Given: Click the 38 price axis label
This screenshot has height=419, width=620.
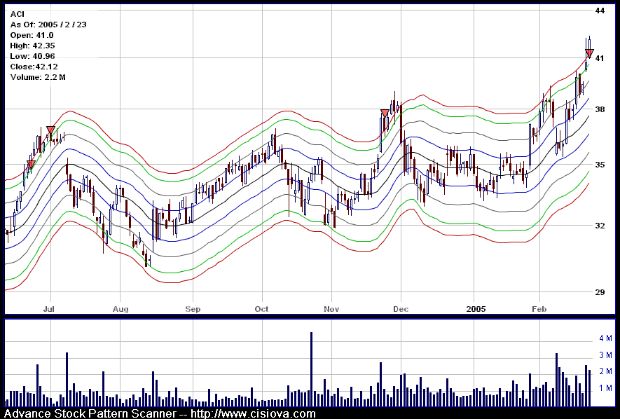Looking at the screenshot, I should click(600, 109).
